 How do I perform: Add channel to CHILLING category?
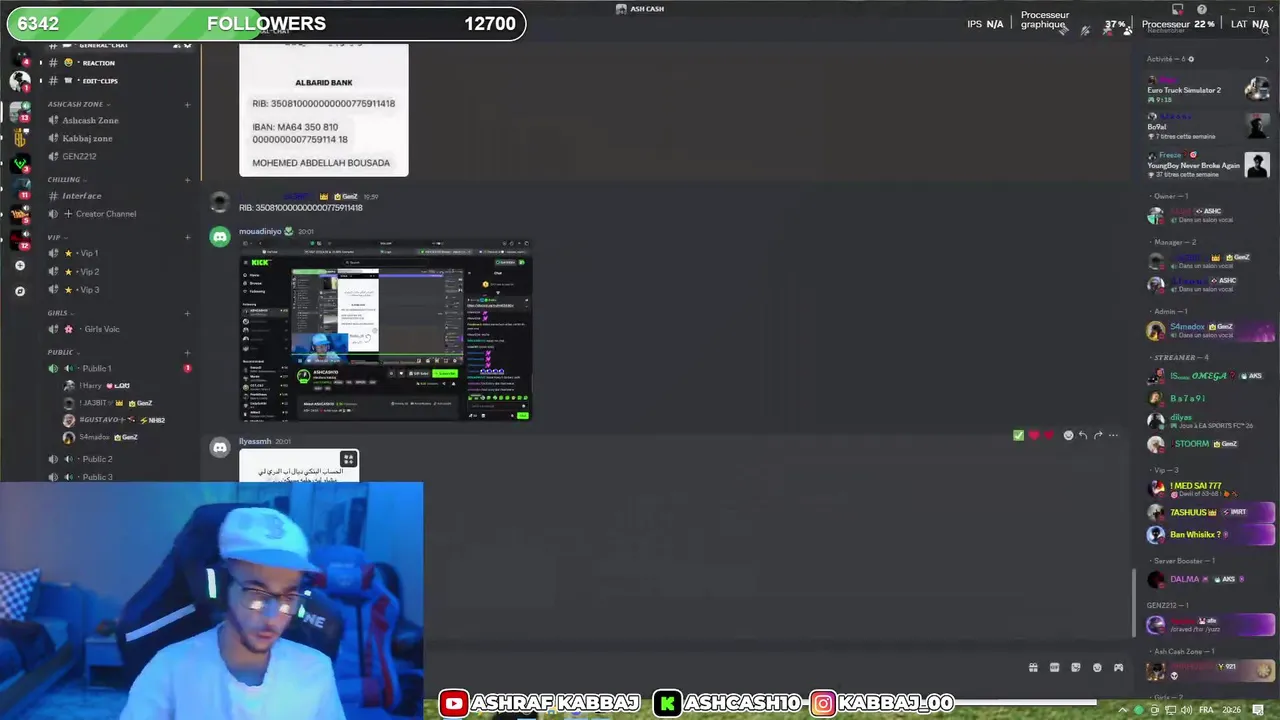point(187,180)
